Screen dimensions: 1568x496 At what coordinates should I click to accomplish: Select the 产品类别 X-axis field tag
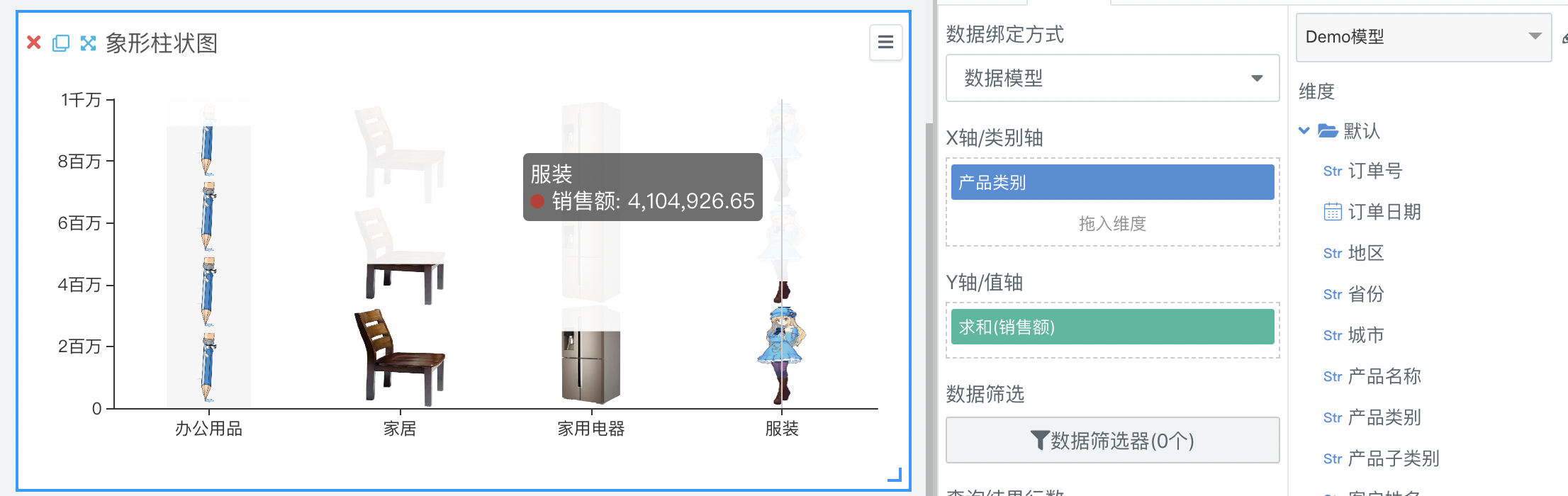(1112, 182)
